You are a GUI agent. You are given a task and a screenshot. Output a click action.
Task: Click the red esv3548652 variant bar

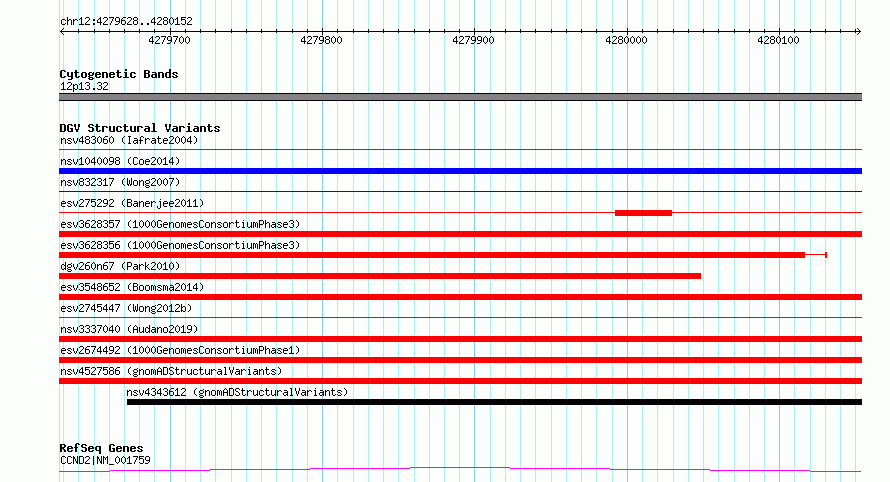point(460,297)
